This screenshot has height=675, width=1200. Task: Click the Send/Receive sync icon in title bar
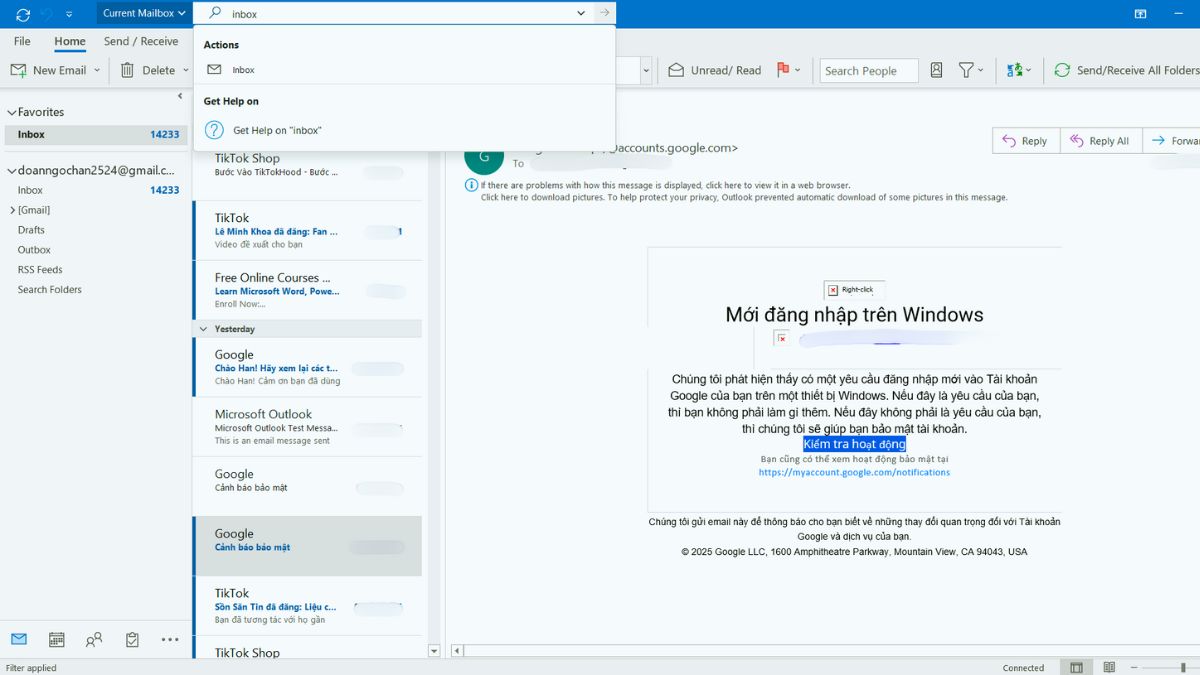[23, 14]
